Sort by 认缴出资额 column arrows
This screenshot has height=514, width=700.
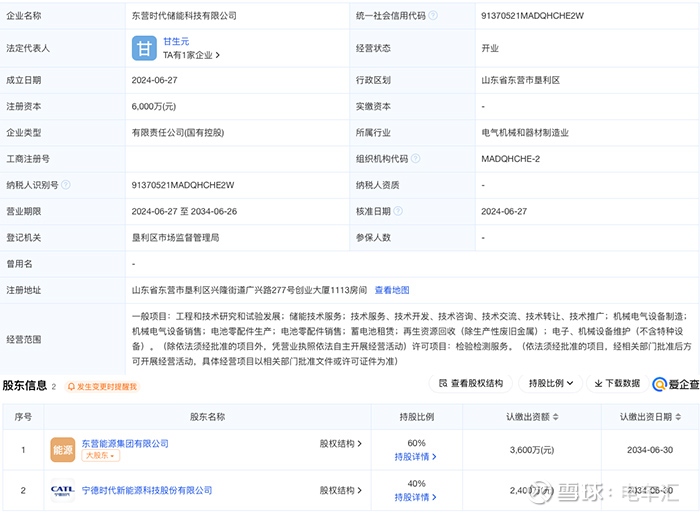556,417
